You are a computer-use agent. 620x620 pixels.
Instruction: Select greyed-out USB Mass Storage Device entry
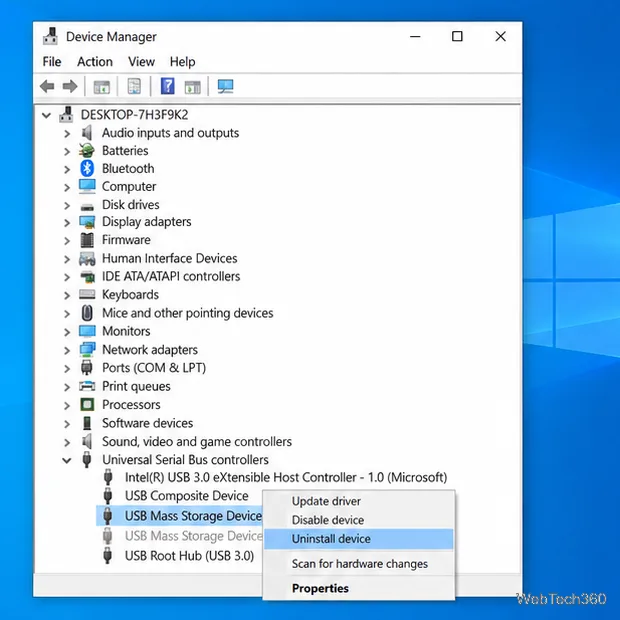click(x=193, y=536)
